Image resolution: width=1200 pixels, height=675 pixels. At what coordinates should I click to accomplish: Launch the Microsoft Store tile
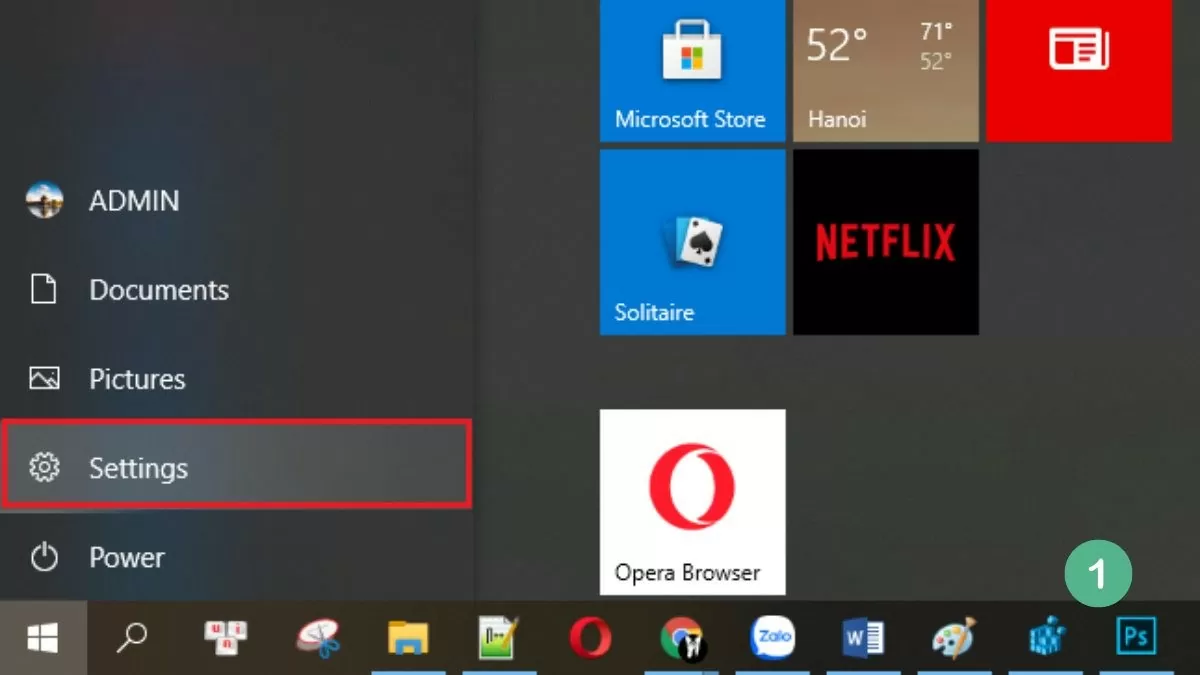click(x=692, y=70)
